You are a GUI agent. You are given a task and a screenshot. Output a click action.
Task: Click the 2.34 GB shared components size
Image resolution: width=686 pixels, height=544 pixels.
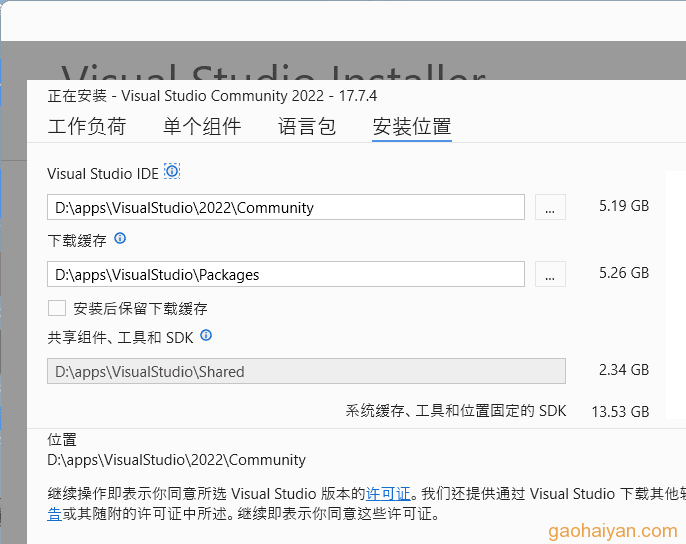(x=624, y=370)
